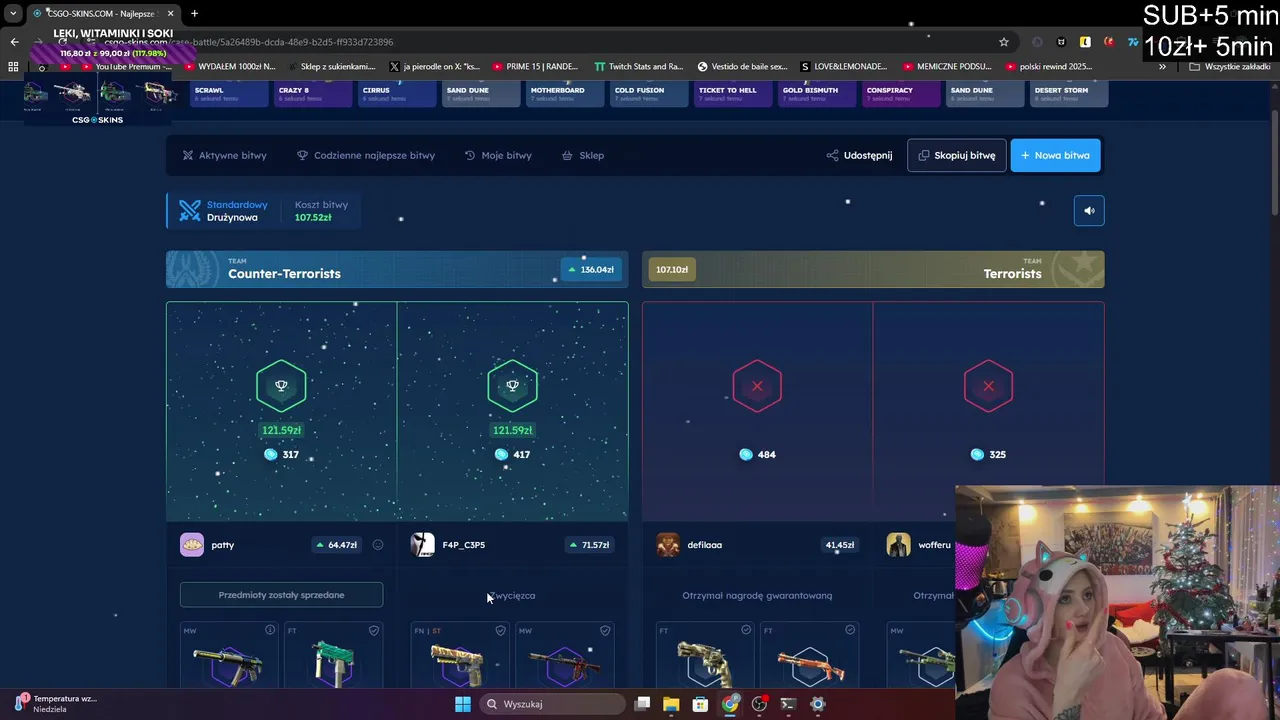The image size is (1280, 720).
Task: Select the CONSPIRACY case card
Action: (x=901, y=93)
